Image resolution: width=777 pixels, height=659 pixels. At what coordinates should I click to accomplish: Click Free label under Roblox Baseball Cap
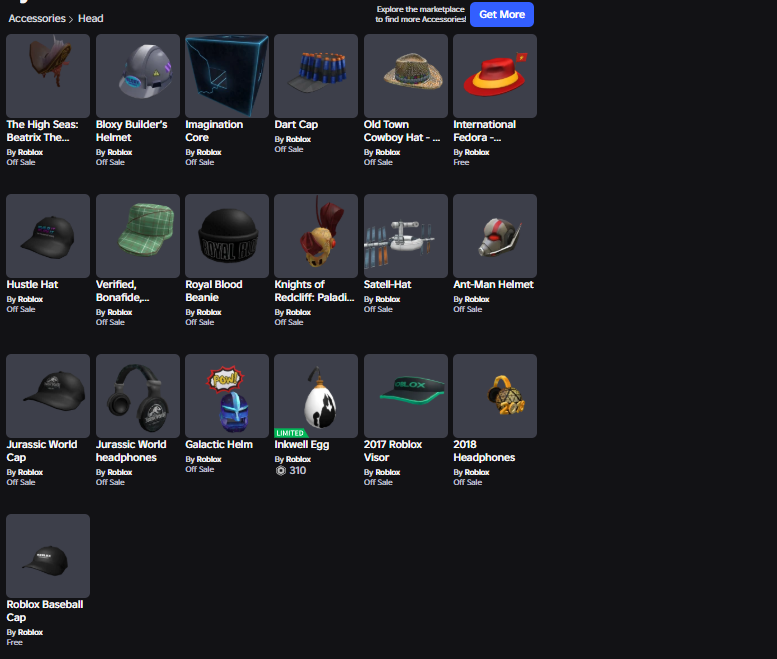point(14,642)
